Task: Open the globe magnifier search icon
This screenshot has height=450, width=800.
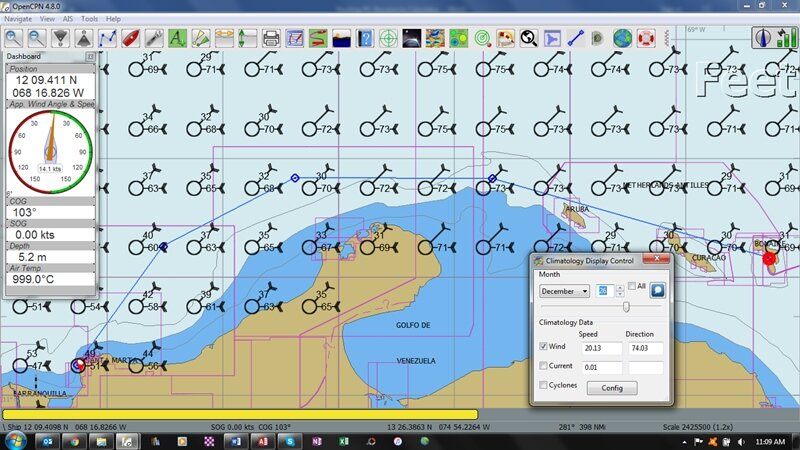Action: 529,38
